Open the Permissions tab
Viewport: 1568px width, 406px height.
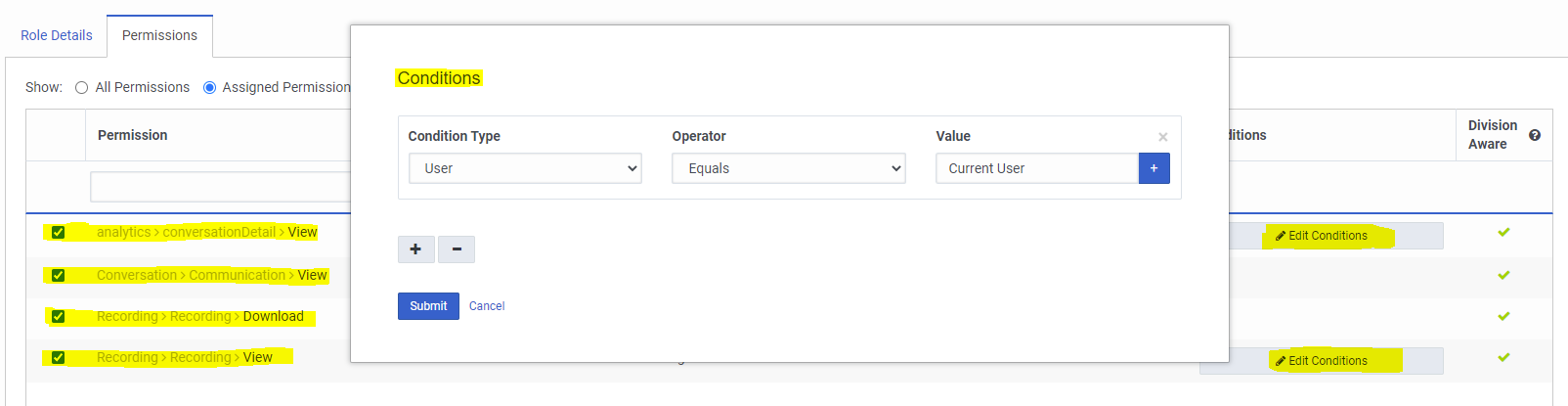coord(159,35)
